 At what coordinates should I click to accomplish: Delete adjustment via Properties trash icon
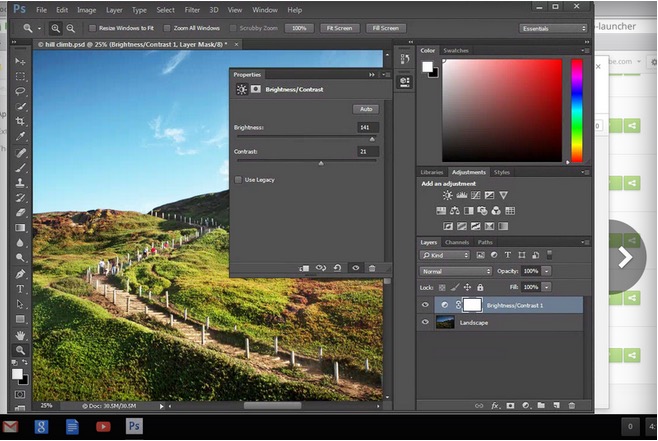click(x=372, y=268)
